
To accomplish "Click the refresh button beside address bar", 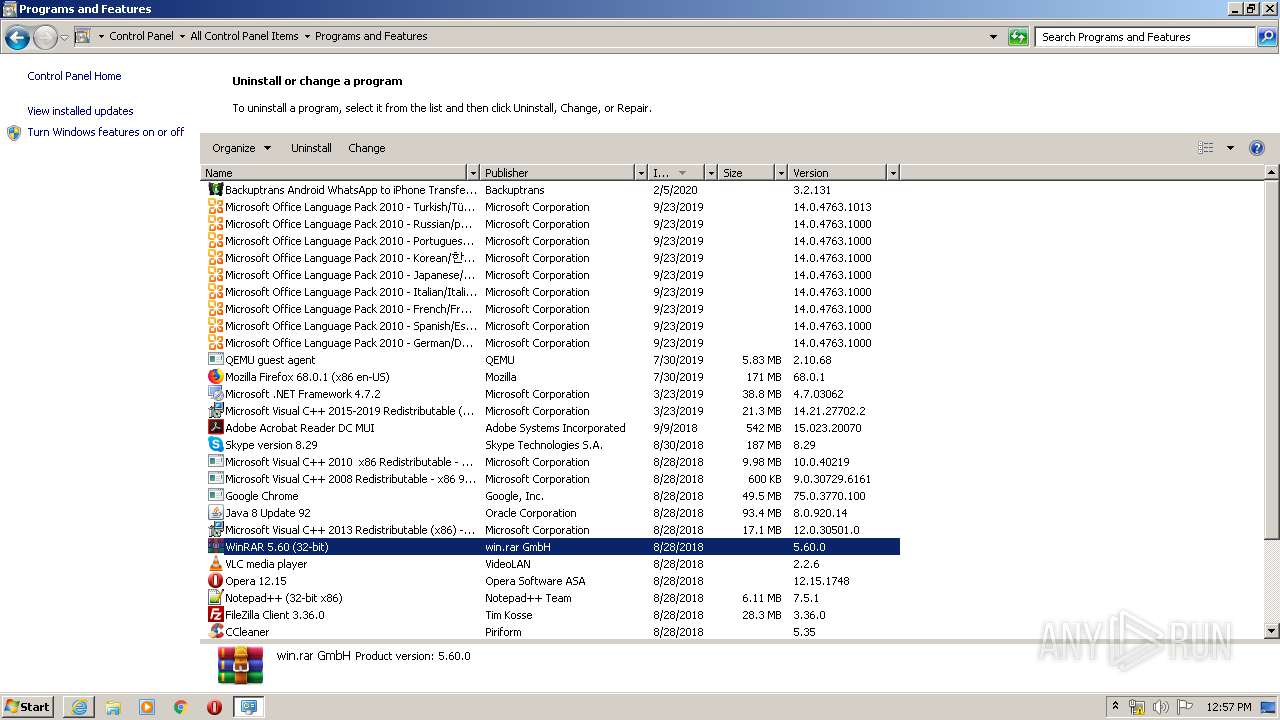I will pos(1018,37).
